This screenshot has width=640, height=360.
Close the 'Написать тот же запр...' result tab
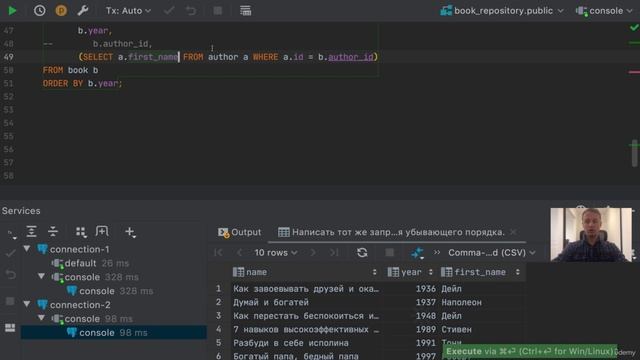pyautogui.click(x=513, y=232)
